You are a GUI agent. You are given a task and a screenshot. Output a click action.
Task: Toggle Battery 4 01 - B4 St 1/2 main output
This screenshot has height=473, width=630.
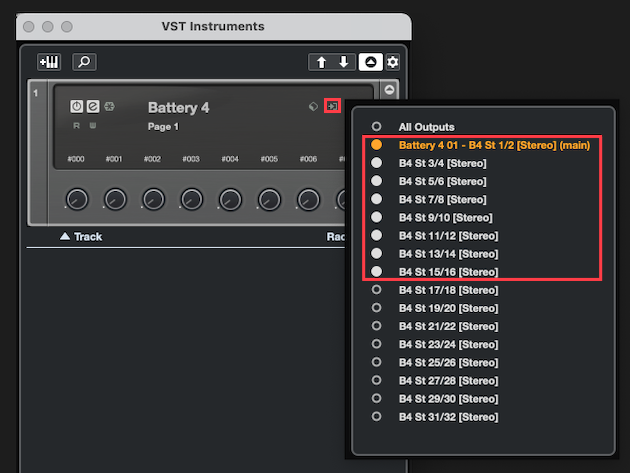pos(482,145)
